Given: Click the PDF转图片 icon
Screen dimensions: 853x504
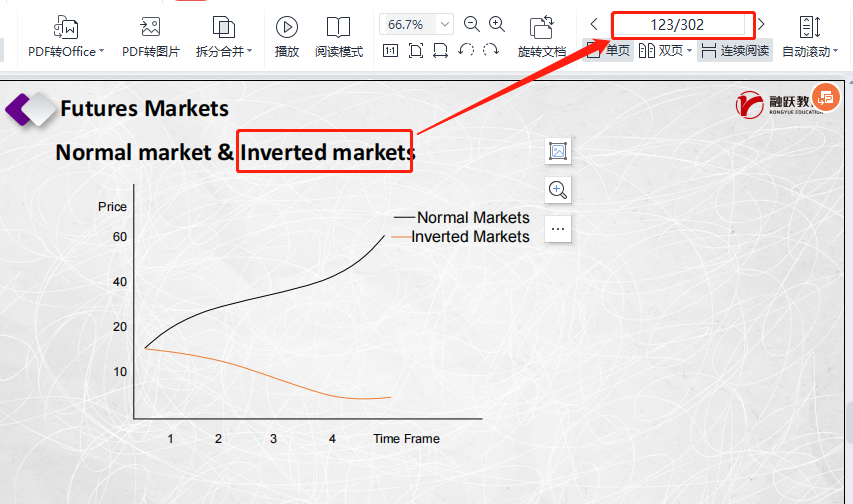Looking at the screenshot, I should coord(150,27).
